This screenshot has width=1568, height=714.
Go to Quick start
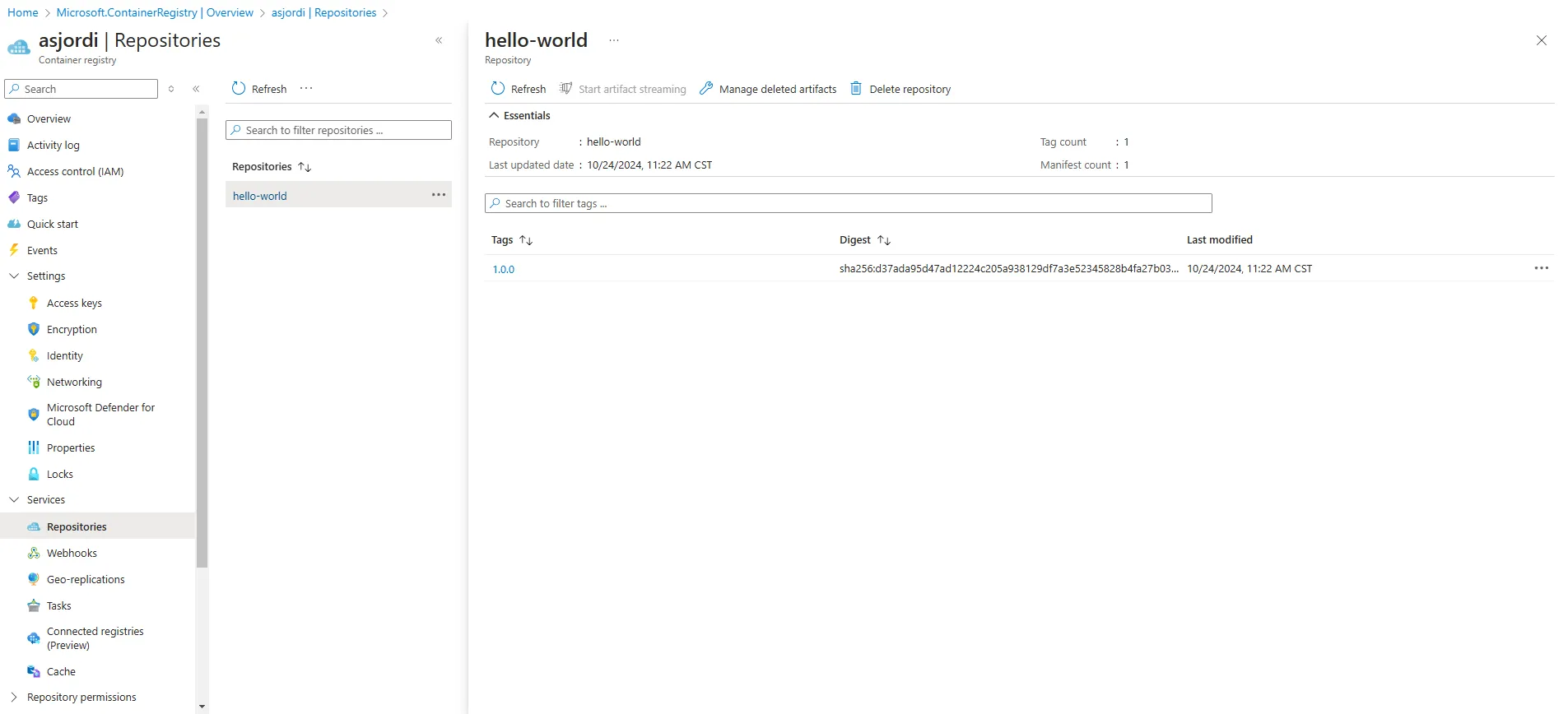[x=53, y=224]
